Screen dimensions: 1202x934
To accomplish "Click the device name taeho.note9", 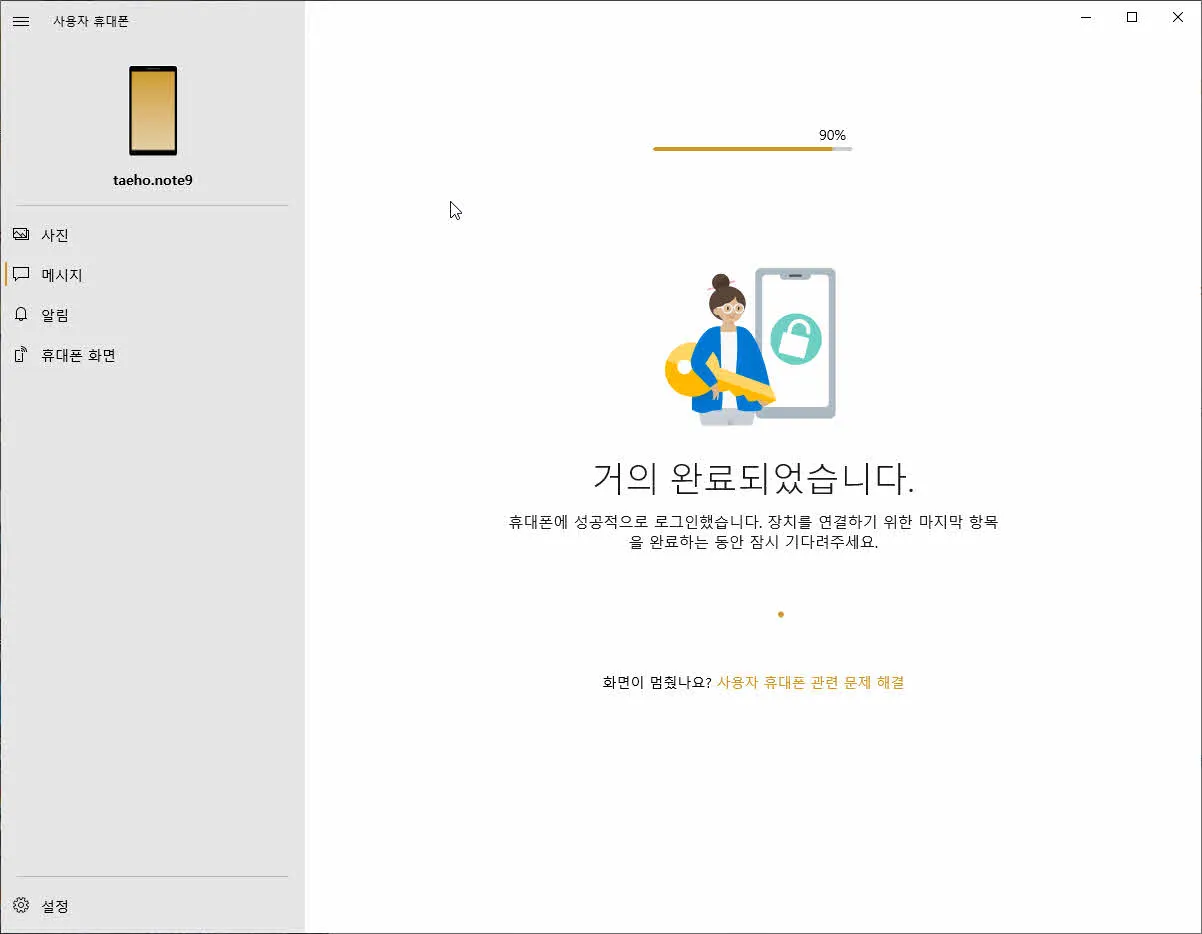I will pos(152,179).
